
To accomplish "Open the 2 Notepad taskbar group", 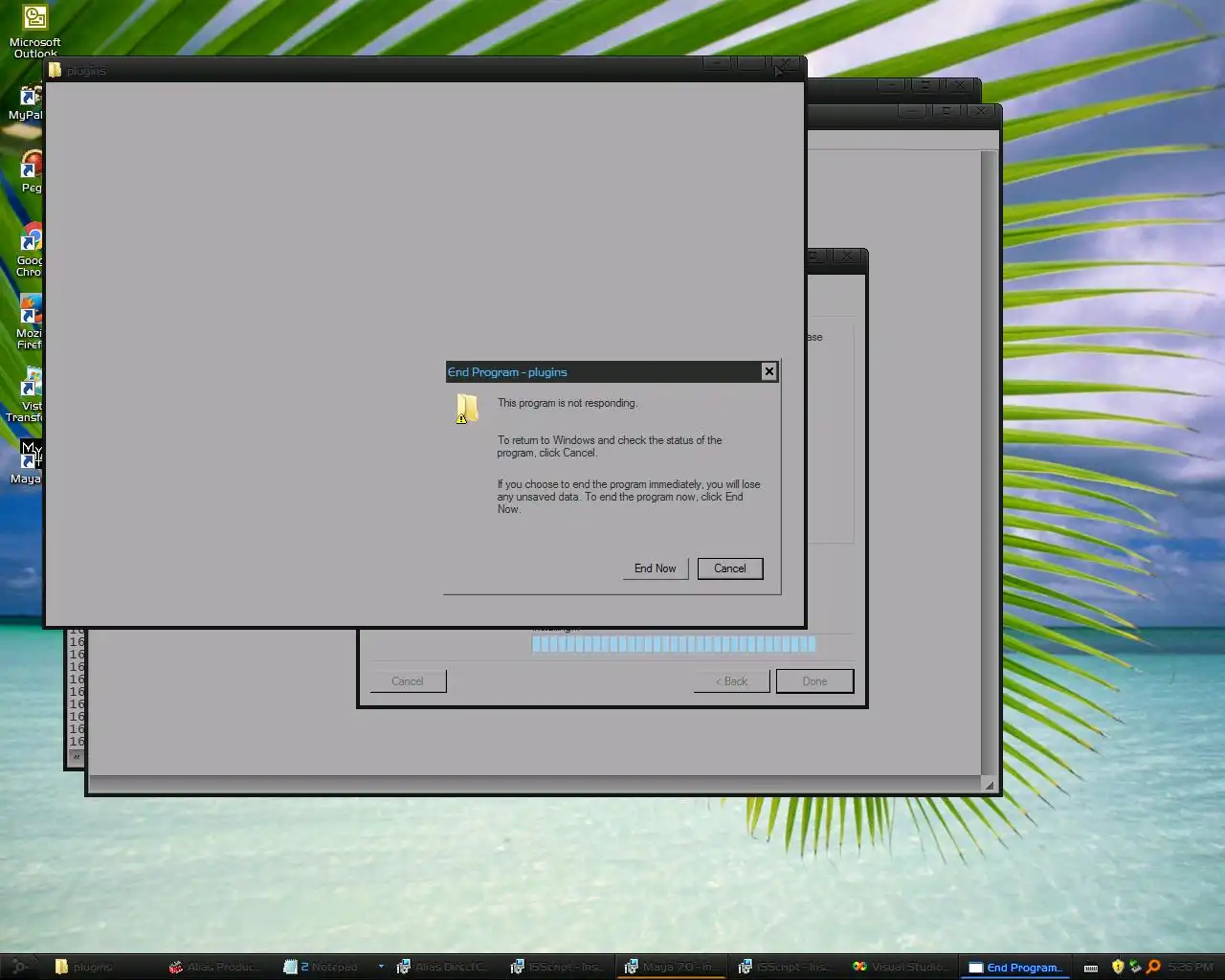I will (325, 967).
